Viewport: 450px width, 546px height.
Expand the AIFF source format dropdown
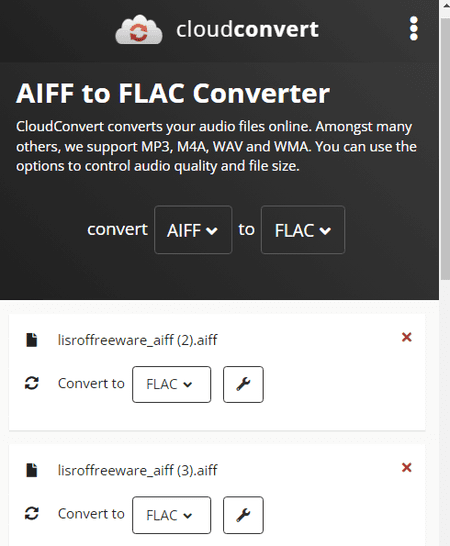click(193, 230)
